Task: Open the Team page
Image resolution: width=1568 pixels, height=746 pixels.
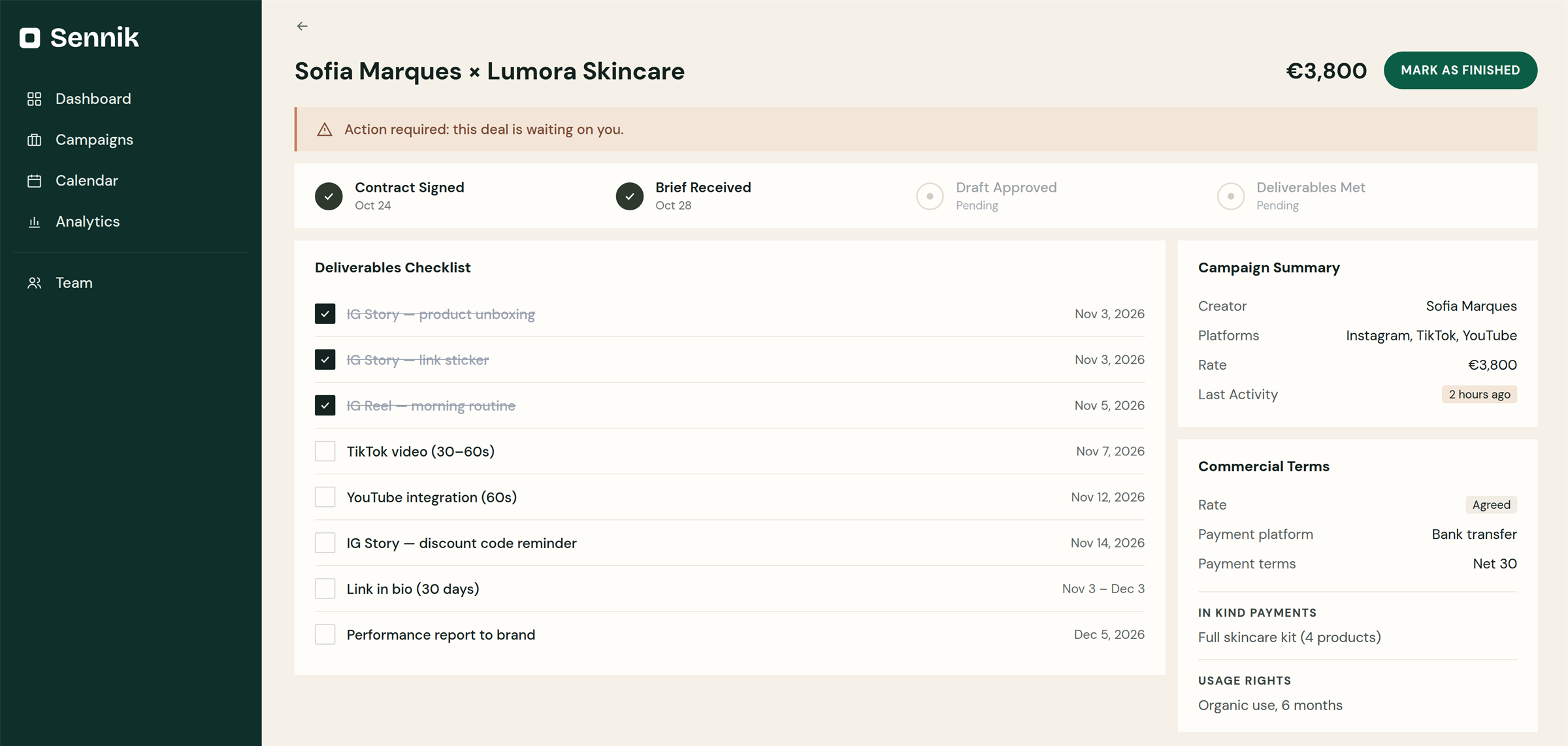Action: tap(74, 283)
